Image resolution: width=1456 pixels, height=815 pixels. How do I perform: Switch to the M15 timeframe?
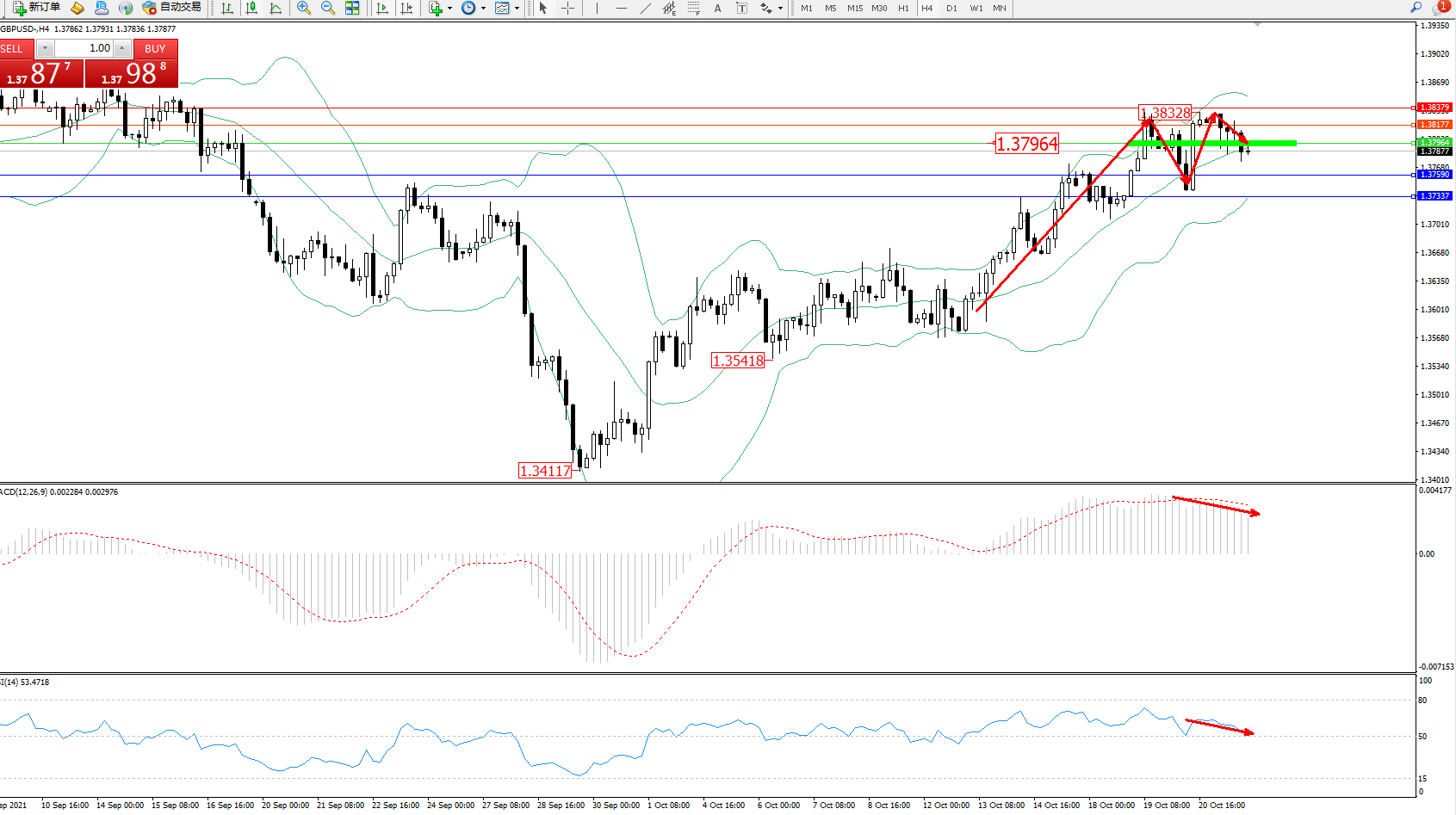tap(854, 8)
